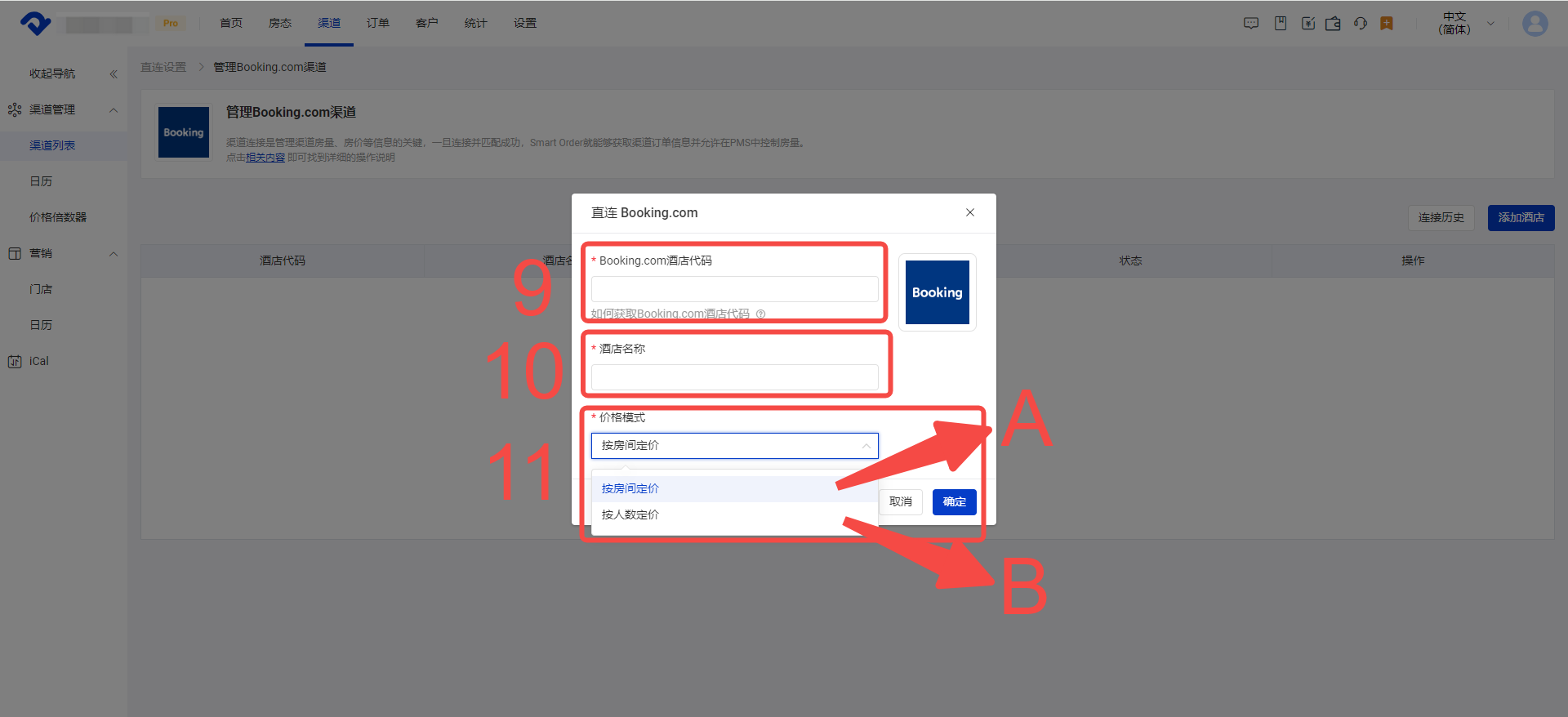This screenshot has height=717, width=1568.
Task: Open the wallet icon in header
Action: tap(1333, 24)
